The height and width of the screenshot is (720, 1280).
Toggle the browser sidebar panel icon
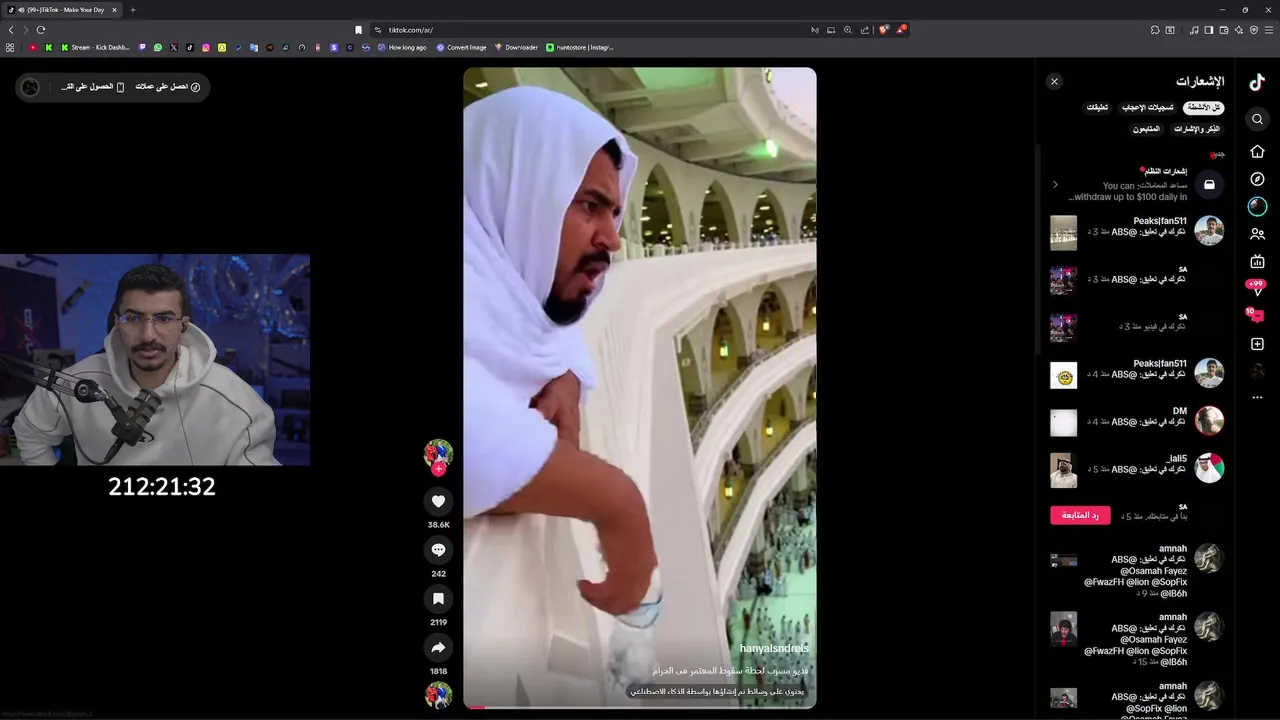click(1208, 30)
